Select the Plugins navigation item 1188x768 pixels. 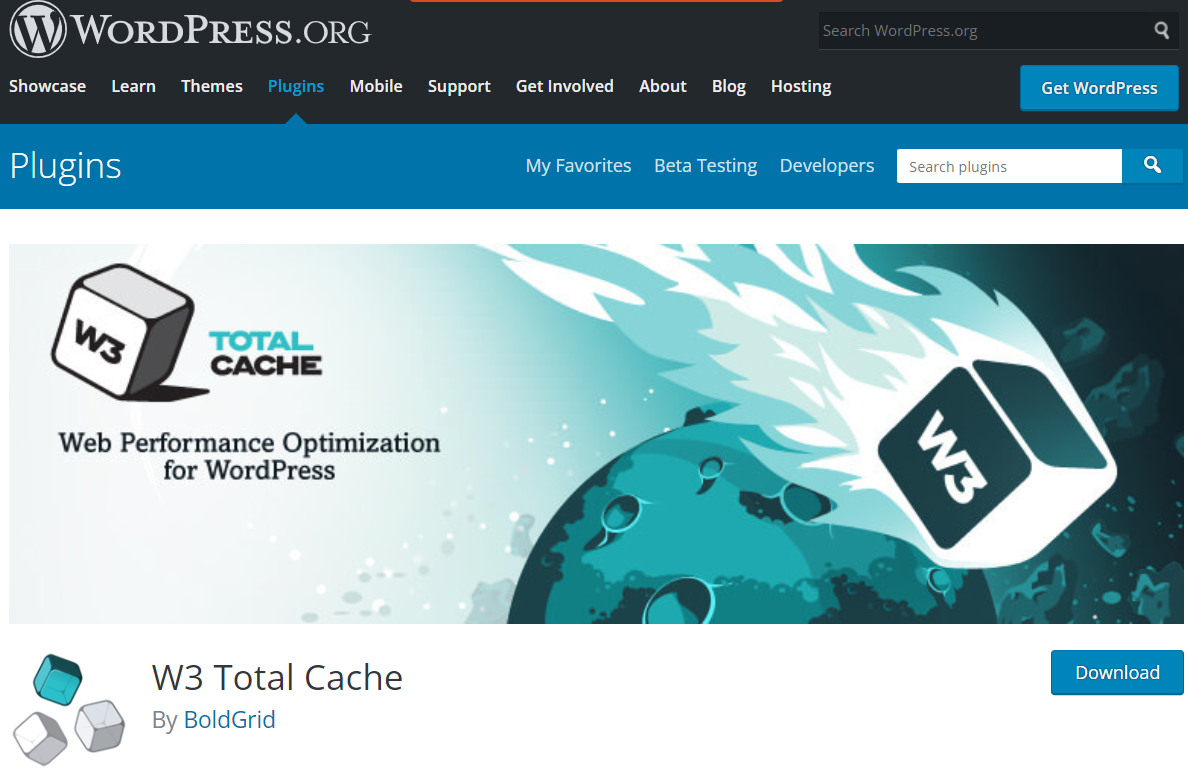tap(296, 86)
